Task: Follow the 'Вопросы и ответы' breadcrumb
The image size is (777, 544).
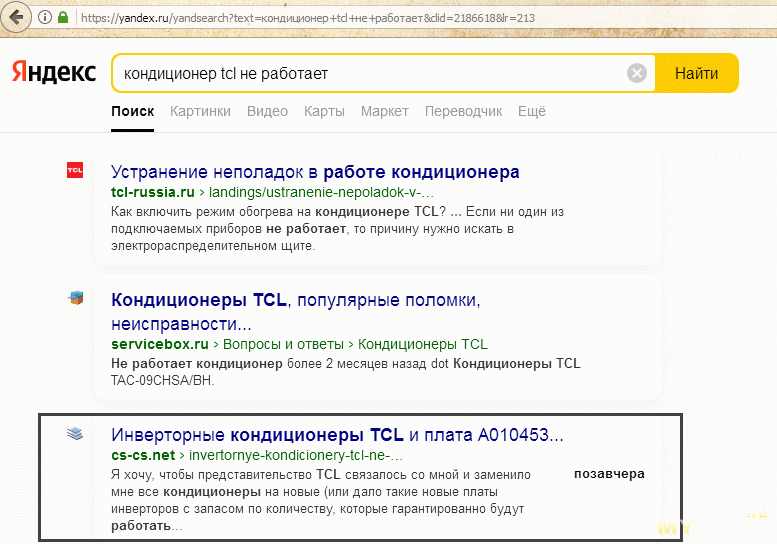Action: coord(283,344)
